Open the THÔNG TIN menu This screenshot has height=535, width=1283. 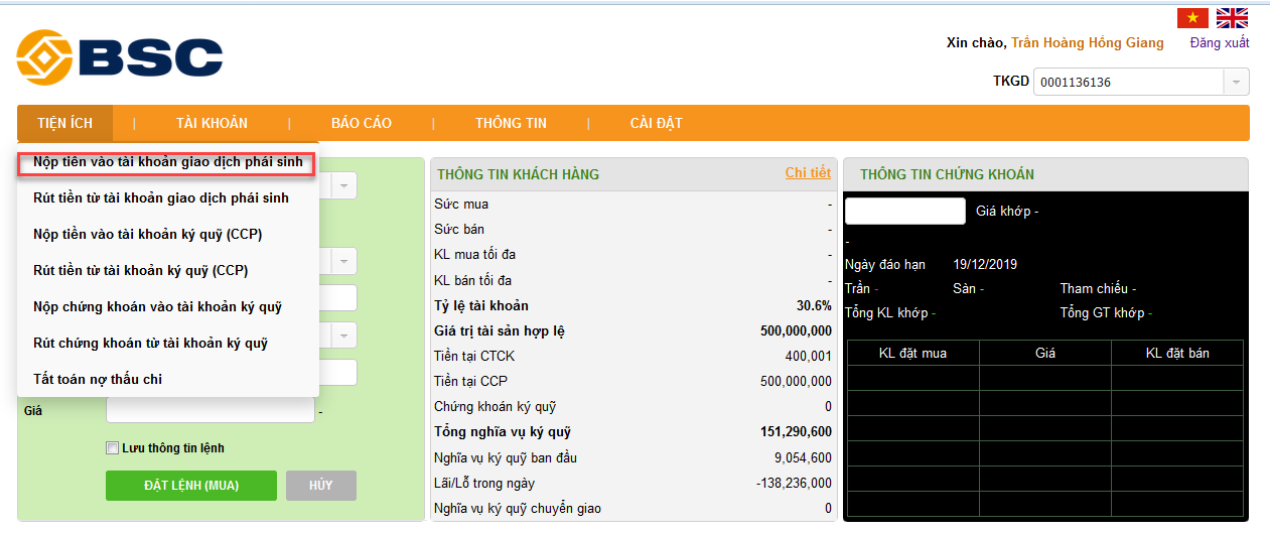point(511,123)
